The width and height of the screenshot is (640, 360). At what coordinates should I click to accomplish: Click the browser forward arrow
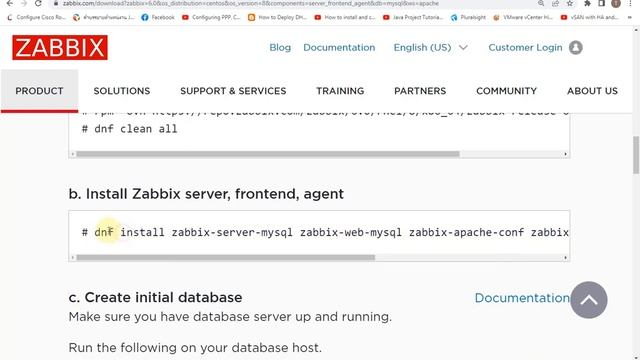[24, 3]
